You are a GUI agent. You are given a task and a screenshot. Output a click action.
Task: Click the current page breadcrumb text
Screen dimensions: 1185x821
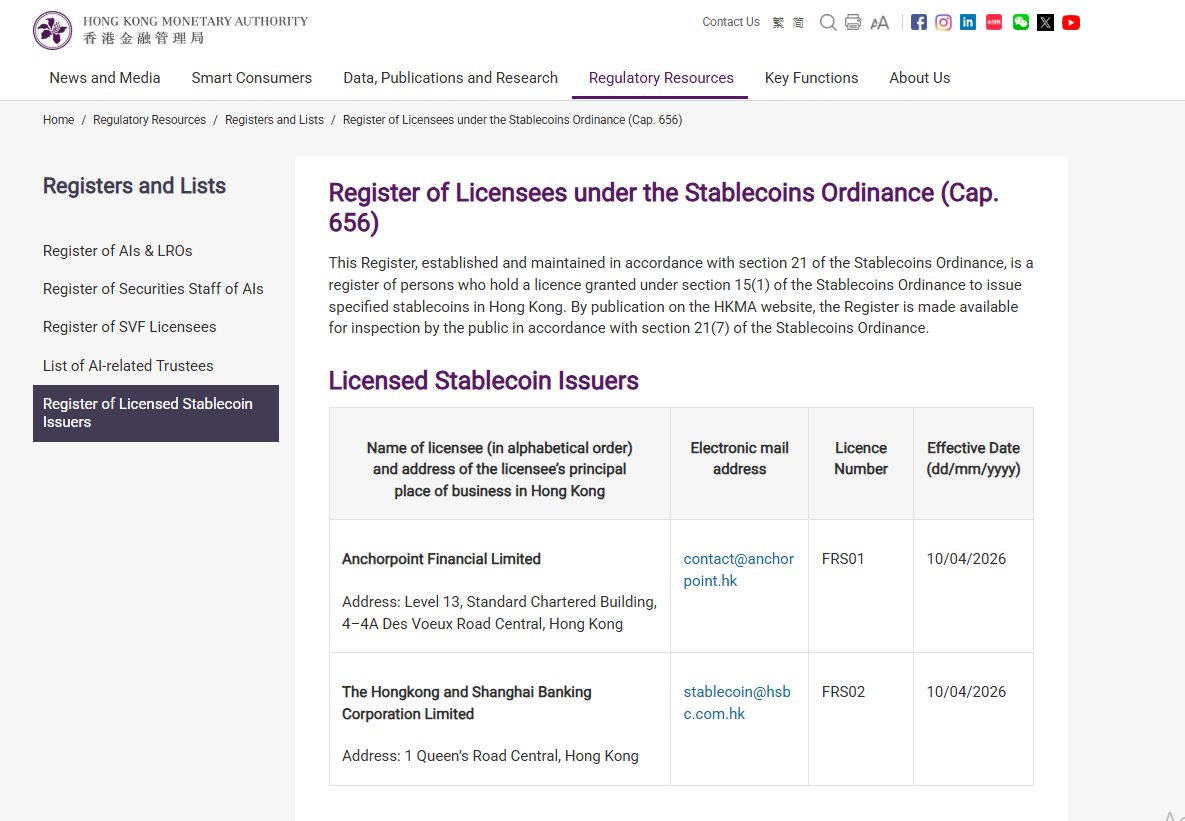tap(512, 119)
